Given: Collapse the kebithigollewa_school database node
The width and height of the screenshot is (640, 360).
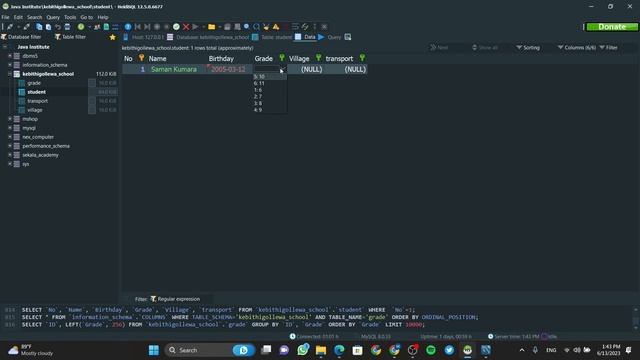Looking at the screenshot, I should [x=10, y=74].
